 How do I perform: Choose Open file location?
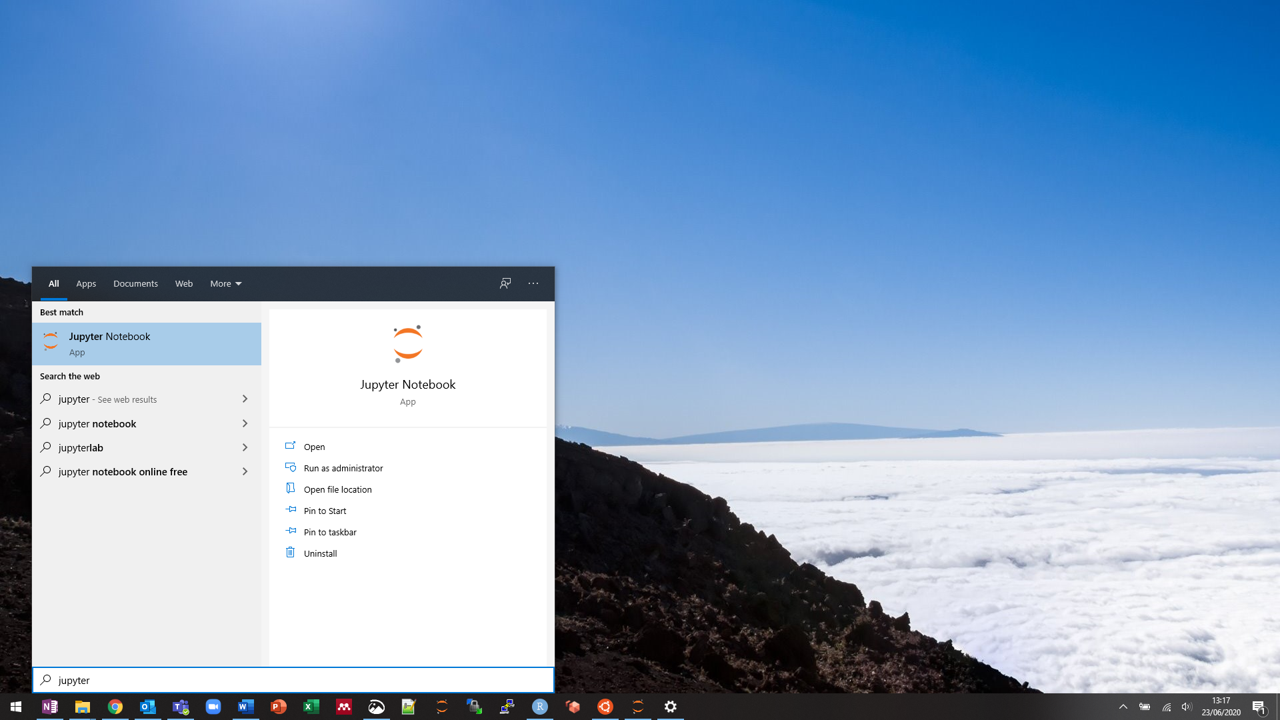(x=337, y=490)
